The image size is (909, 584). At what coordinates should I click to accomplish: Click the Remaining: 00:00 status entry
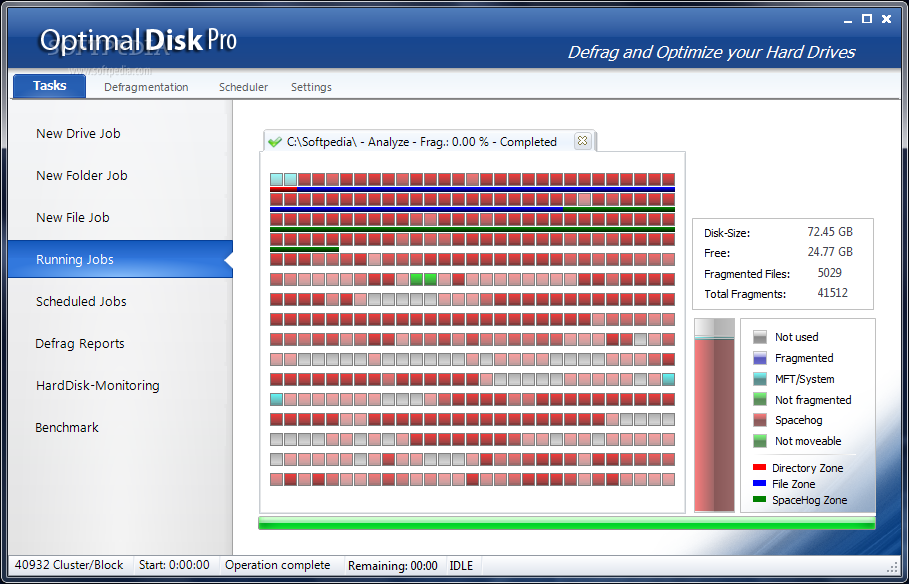[393, 565]
